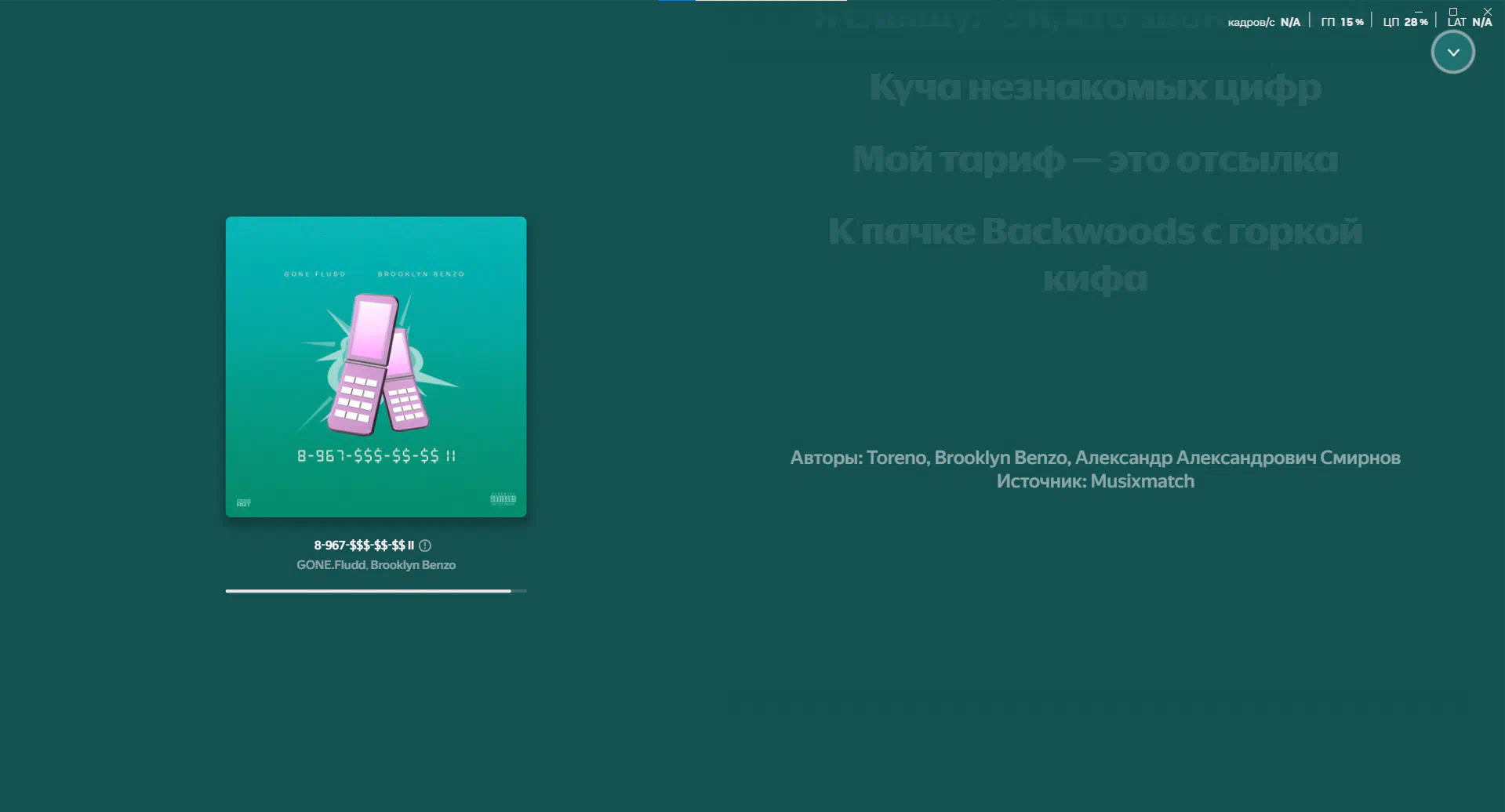Screen dimensions: 1505x812
Task: Click the lyrics authors credit text
Action: pyautogui.click(x=1095, y=458)
